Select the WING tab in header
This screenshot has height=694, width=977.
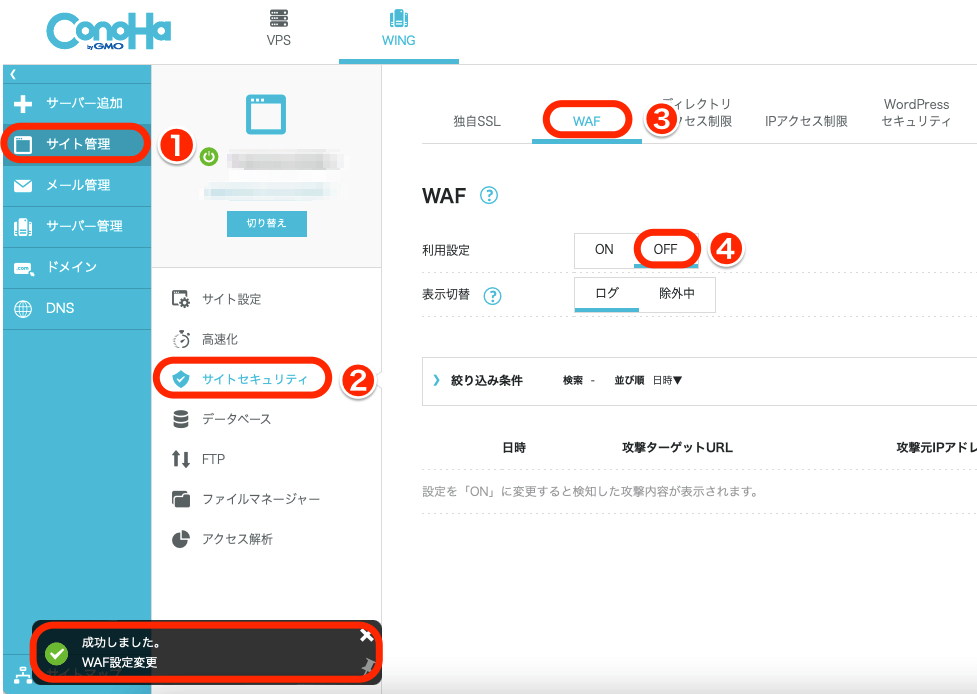click(398, 30)
